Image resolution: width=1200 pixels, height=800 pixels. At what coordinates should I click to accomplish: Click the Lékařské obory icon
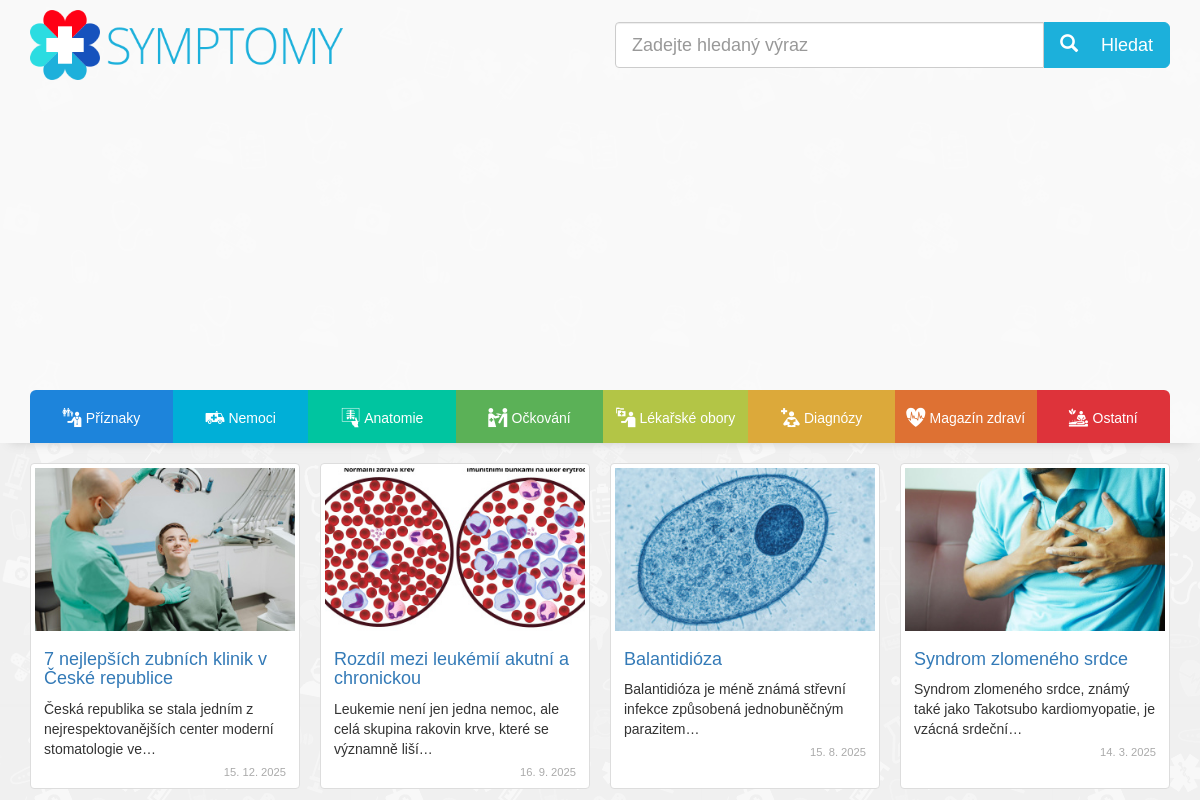(x=625, y=417)
